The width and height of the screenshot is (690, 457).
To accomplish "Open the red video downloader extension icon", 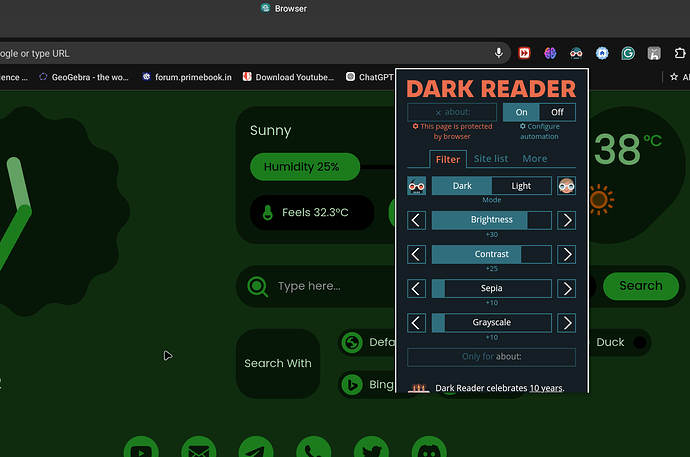I will tap(524, 53).
